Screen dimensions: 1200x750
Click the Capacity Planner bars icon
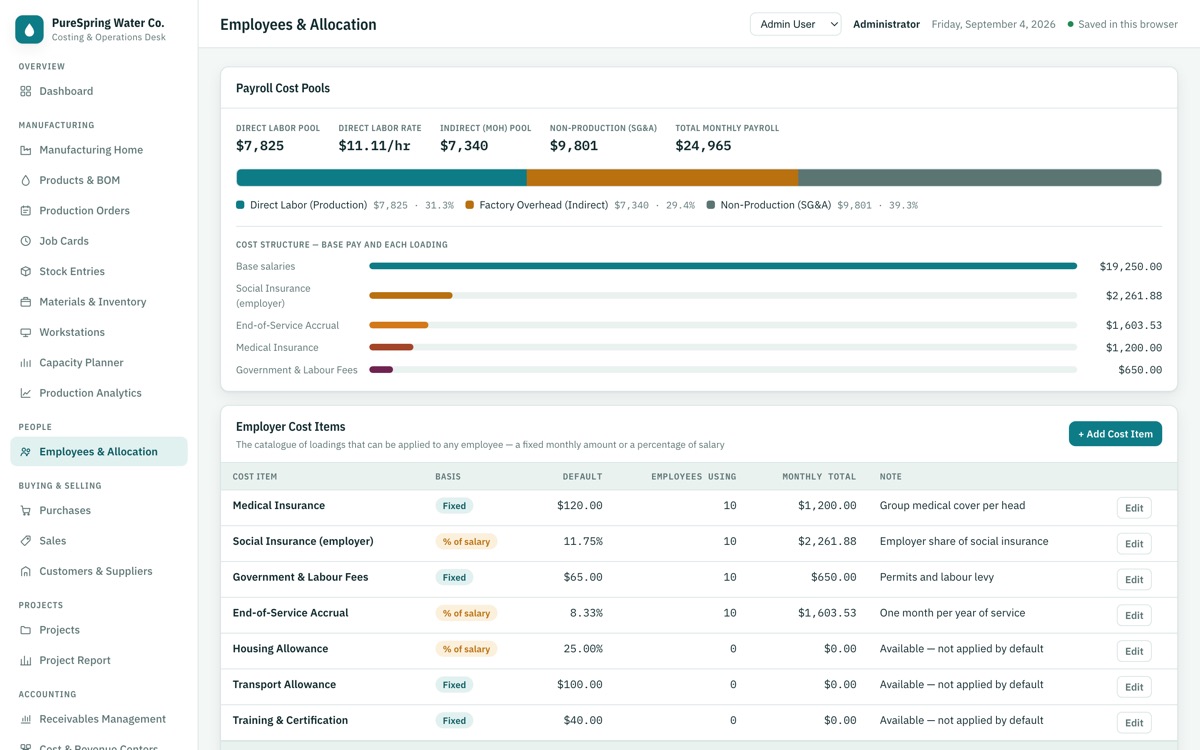[x=26, y=363]
